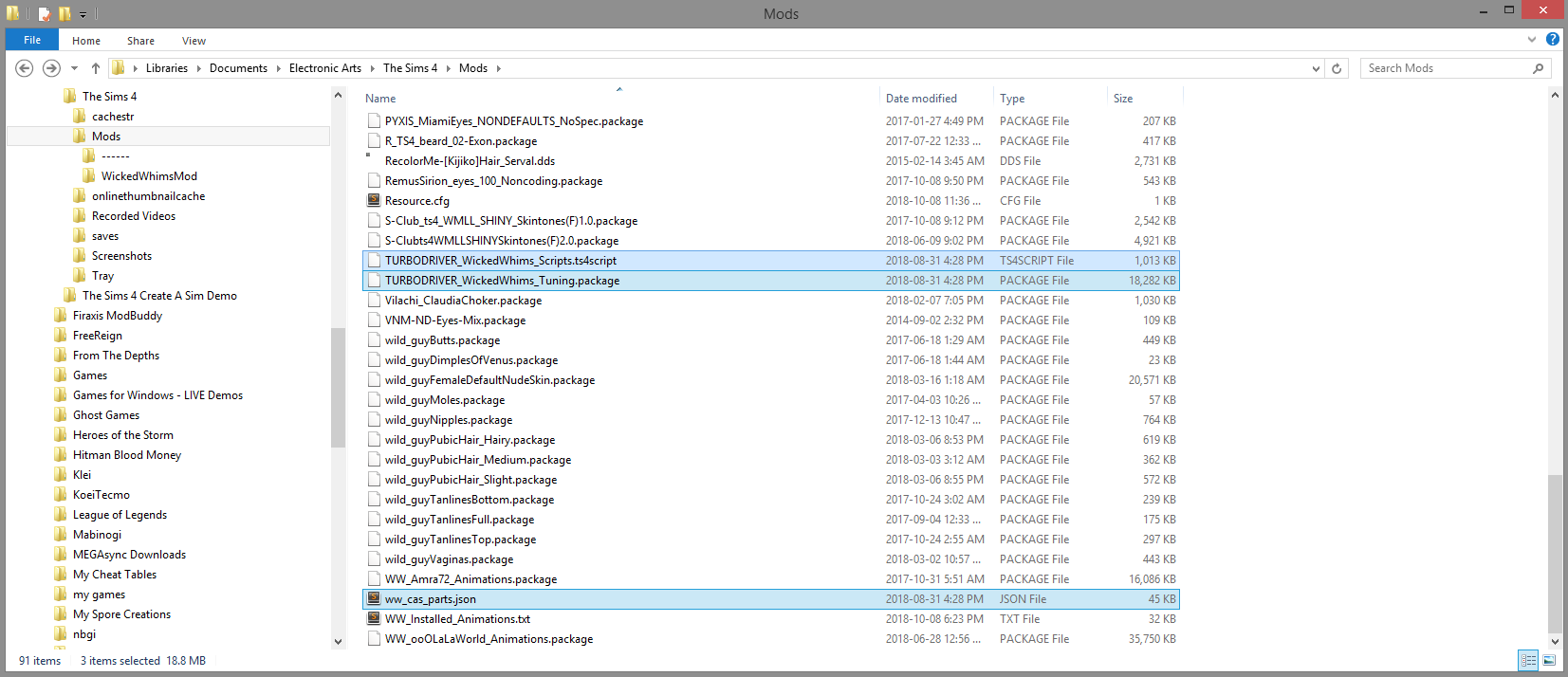Viewport: 1568px width, 677px height.
Task: Click the WW_Installed_Animations.txt file icon
Action: pos(374,619)
